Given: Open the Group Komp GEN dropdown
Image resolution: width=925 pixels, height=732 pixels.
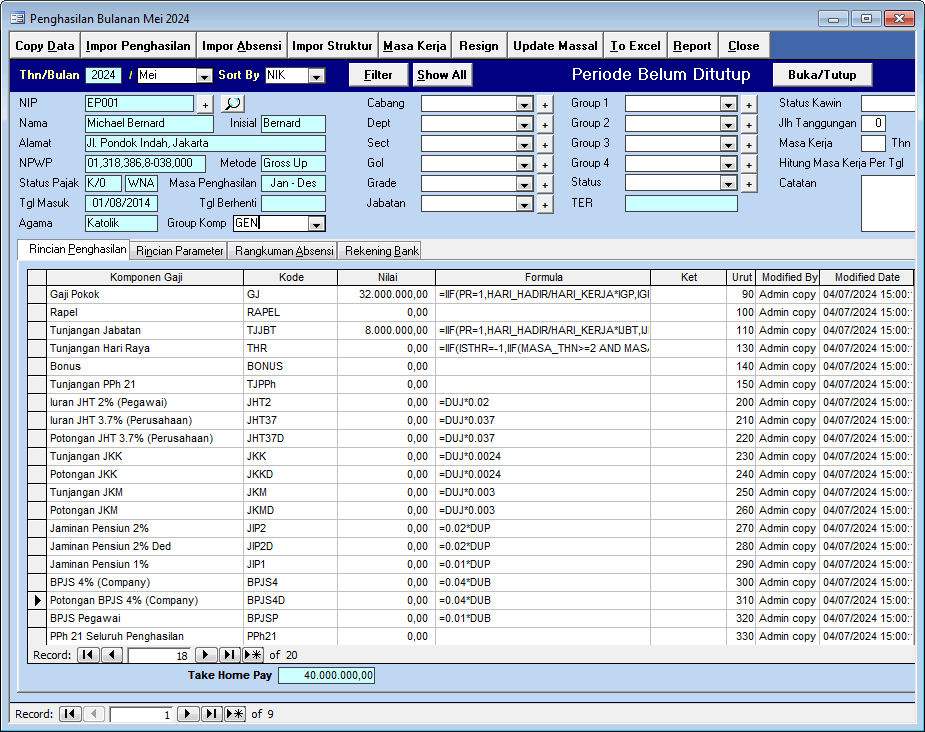Looking at the screenshot, I should [x=317, y=224].
